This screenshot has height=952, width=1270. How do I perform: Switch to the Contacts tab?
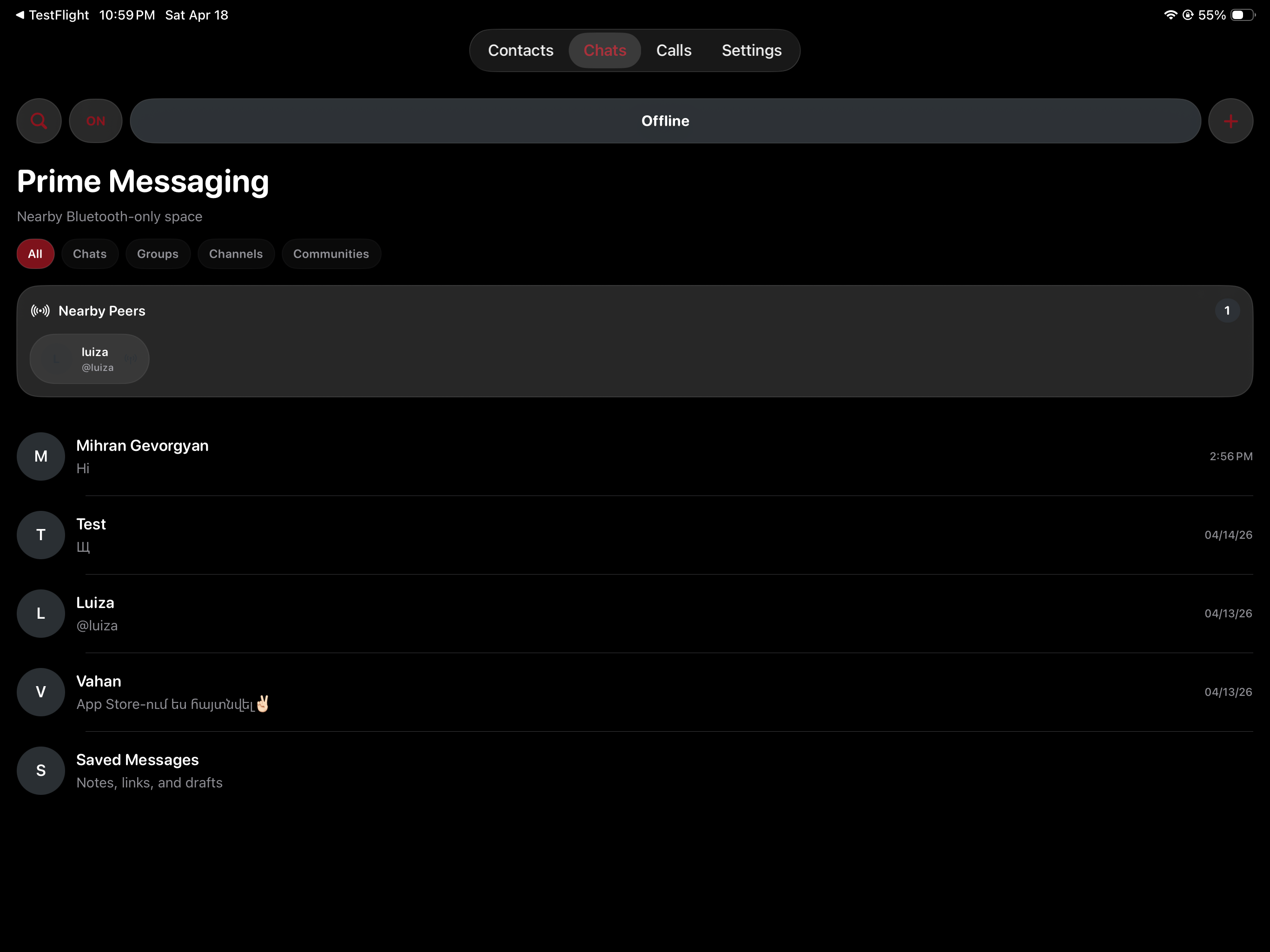[x=521, y=51]
